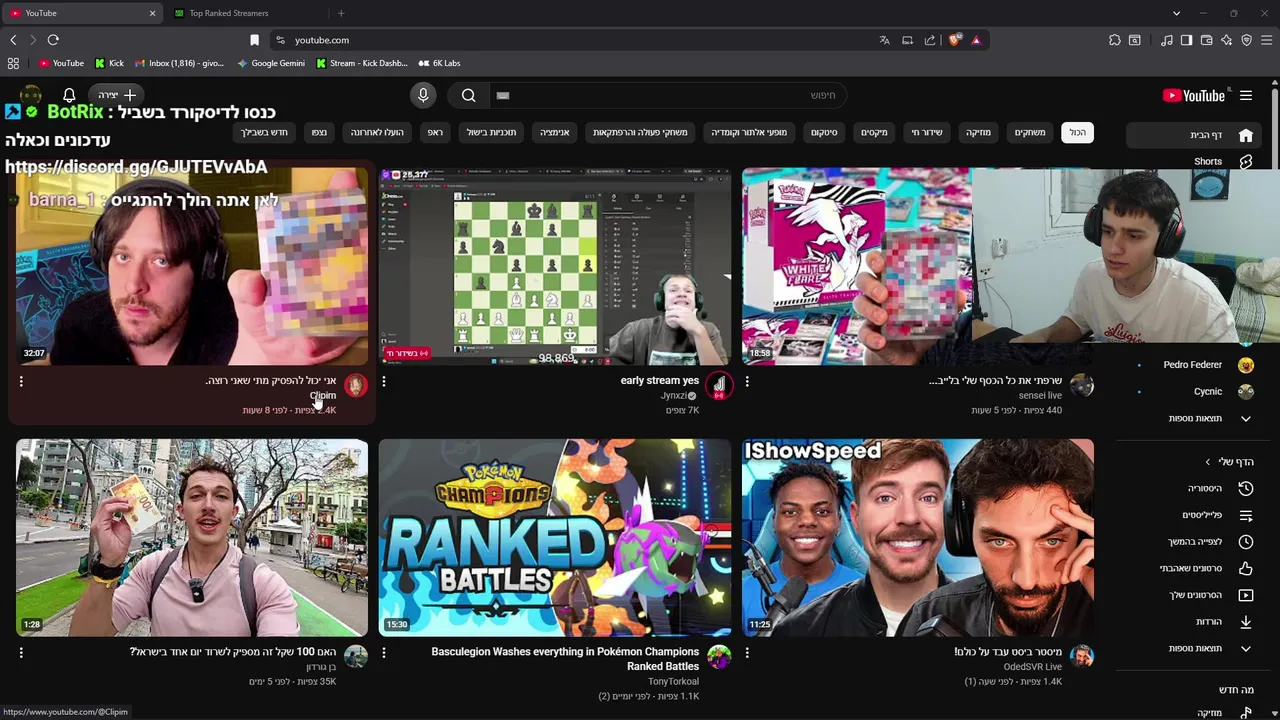1280x720 pixels.
Task: Open History clock icon in sidebar
Action: [1246, 488]
